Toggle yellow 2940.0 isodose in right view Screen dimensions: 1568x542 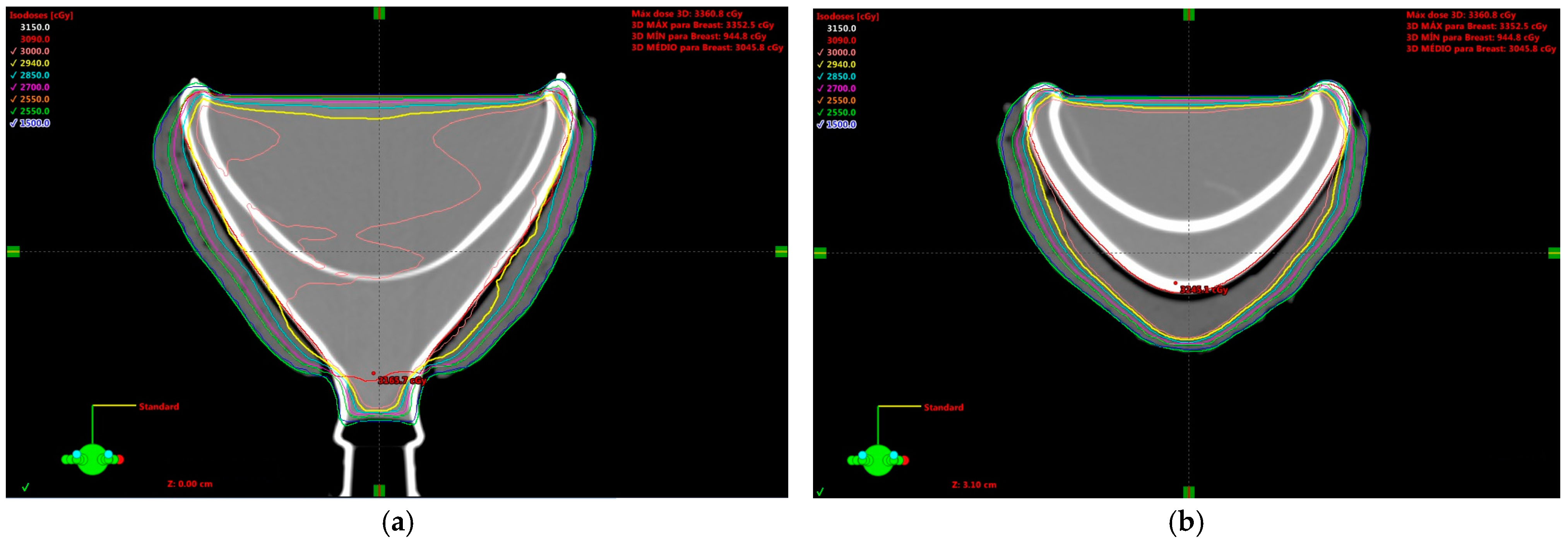(820, 65)
